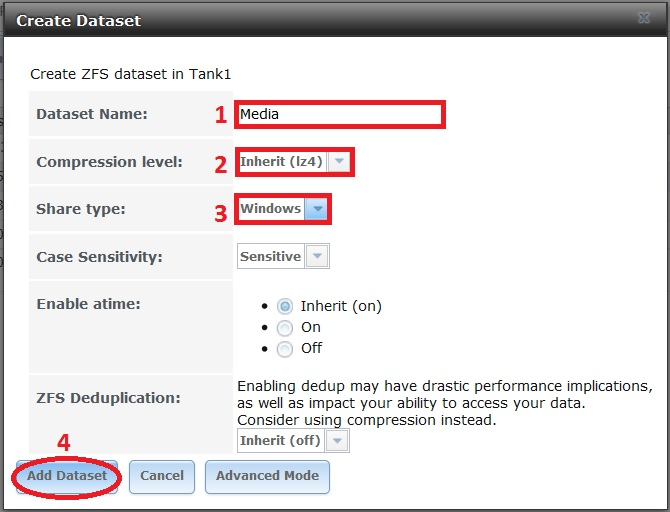The width and height of the screenshot is (670, 512).
Task: Open the Share type dropdown arrow
Action: tap(317, 209)
